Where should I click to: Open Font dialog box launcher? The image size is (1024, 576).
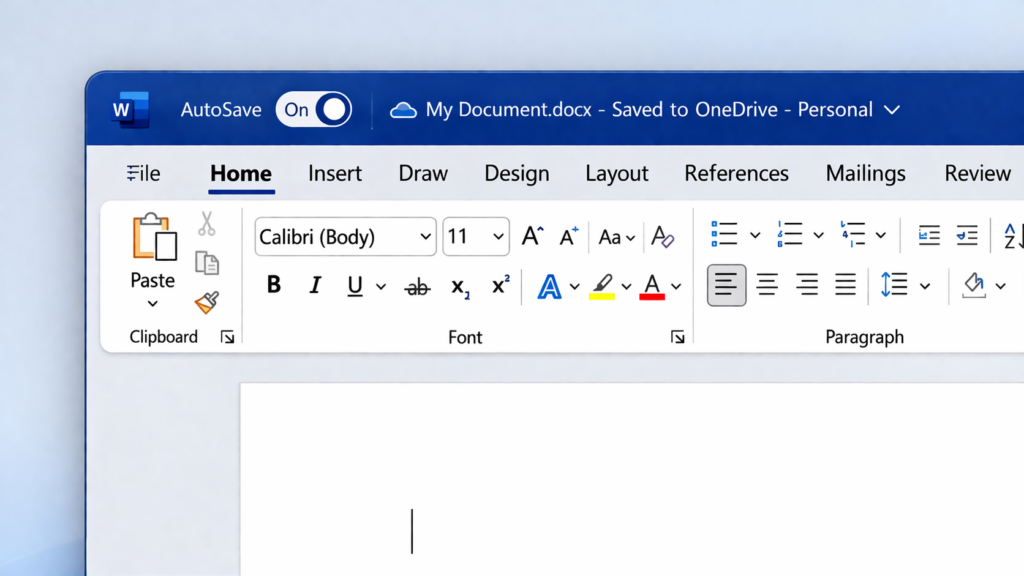[x=678, y=337]
